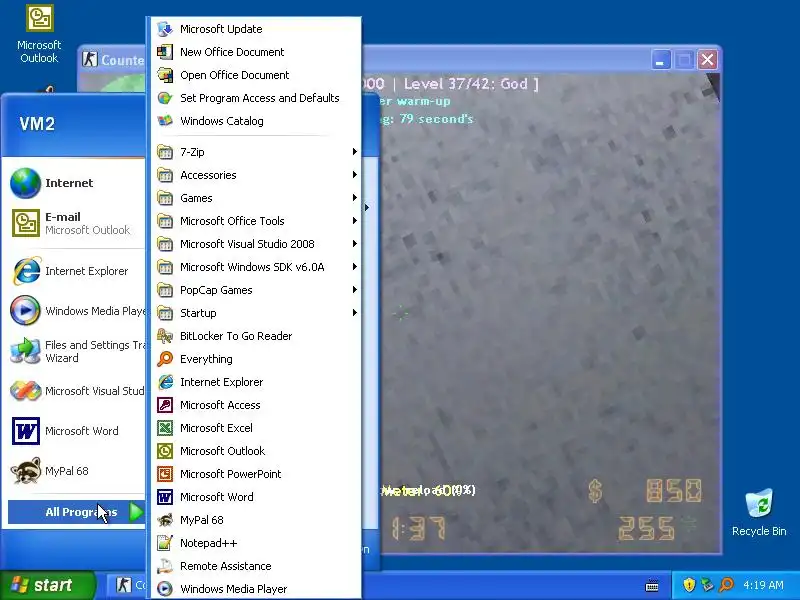
Task: Click the VM2 user name header
Action: pyautogui.click(x=37, y=123)
